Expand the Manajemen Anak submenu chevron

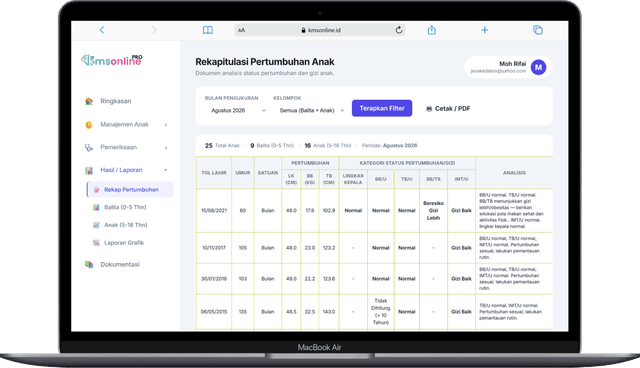click(x=166, y=125)
